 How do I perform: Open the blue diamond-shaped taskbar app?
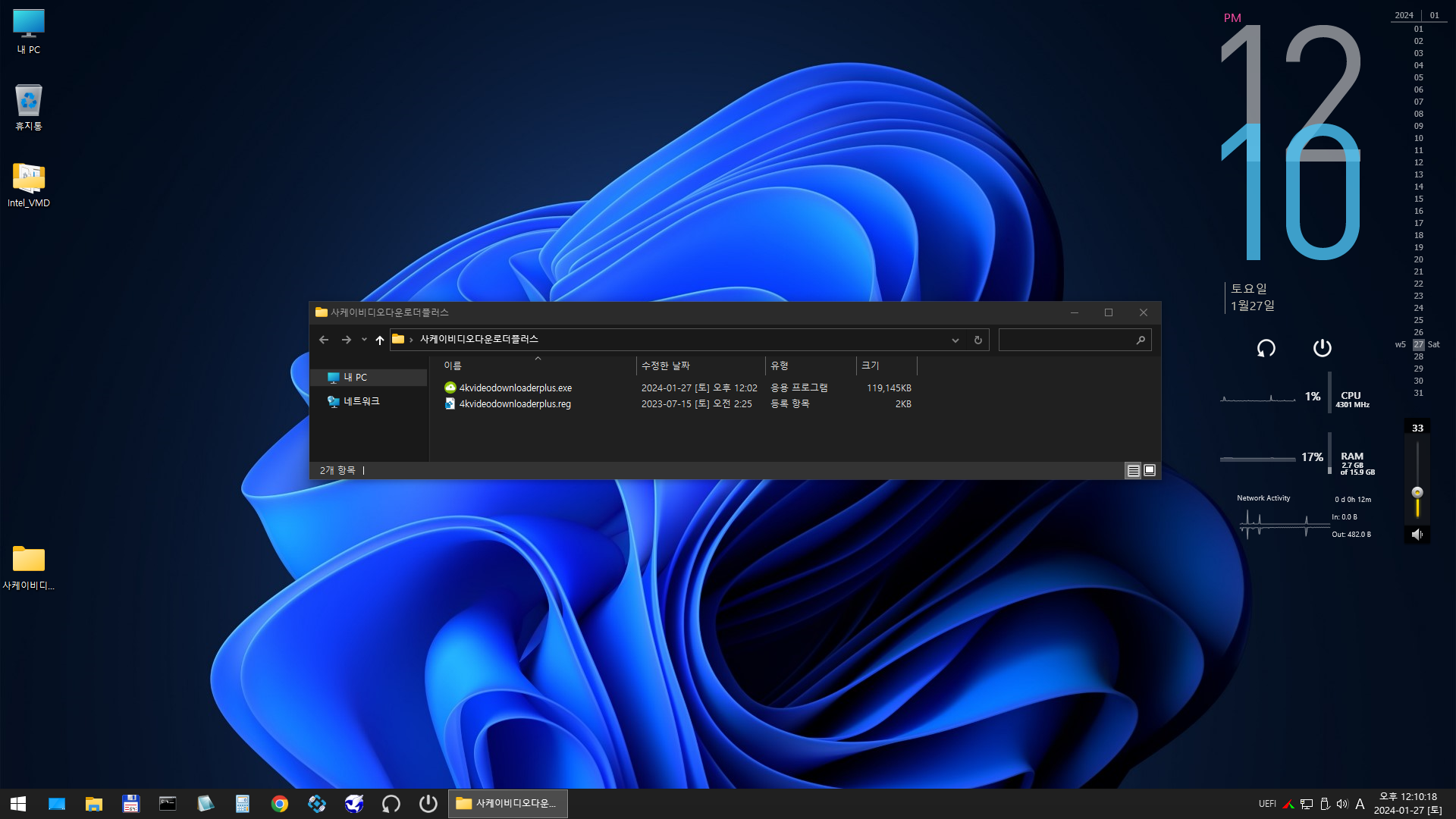tap(317, 804)
